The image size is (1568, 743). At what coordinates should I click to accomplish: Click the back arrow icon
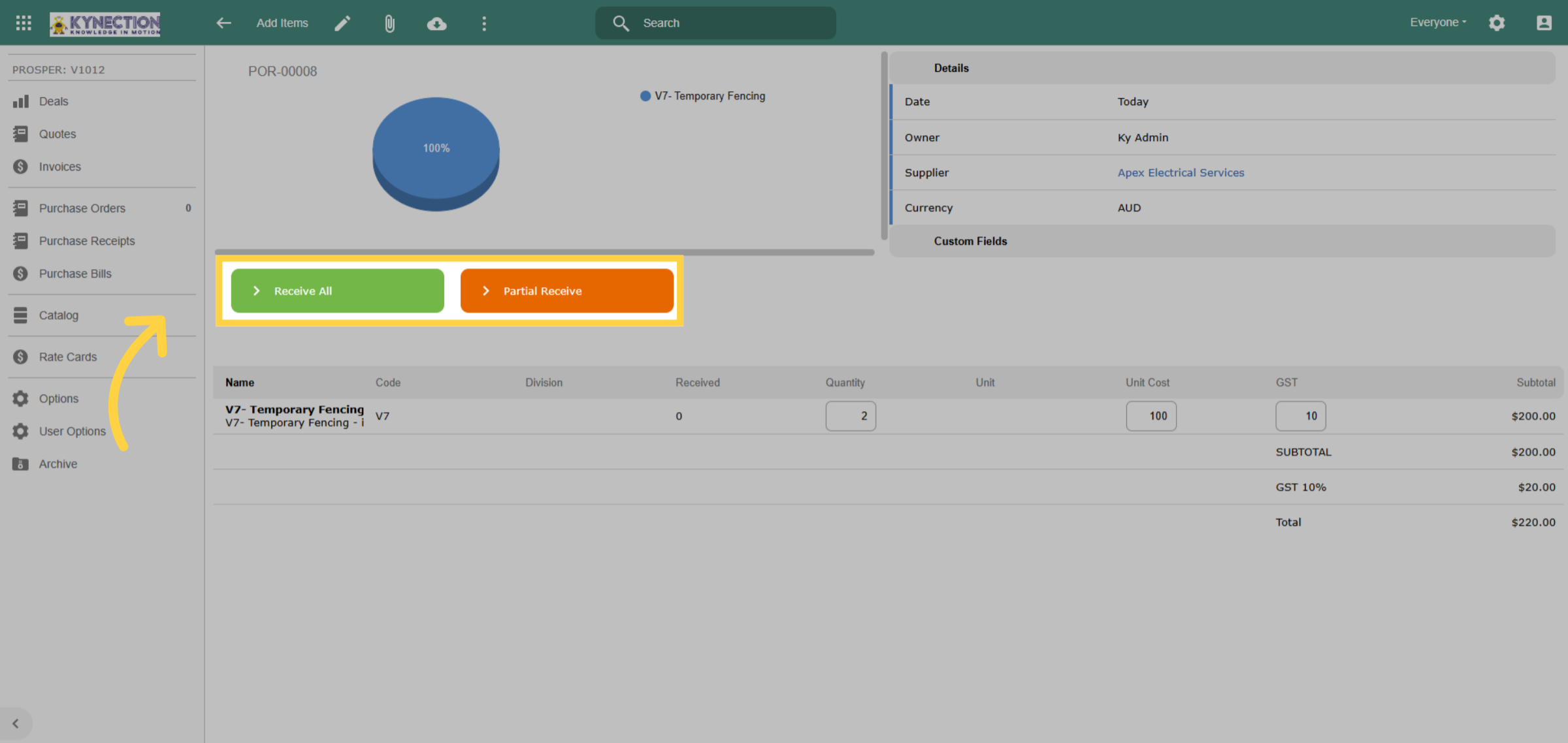coord(223,23)
